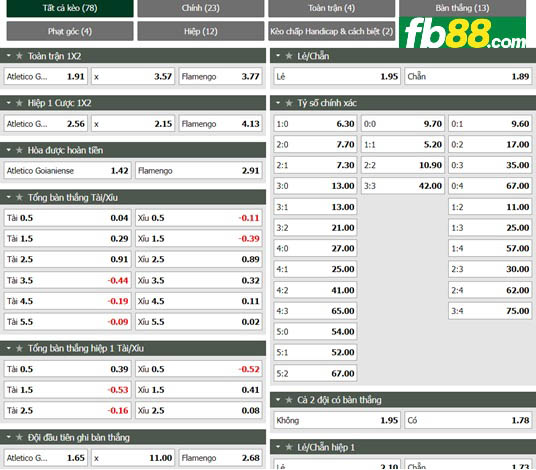
Task: Bet Không both teams score 1.95
Action: tap(337, 420)
